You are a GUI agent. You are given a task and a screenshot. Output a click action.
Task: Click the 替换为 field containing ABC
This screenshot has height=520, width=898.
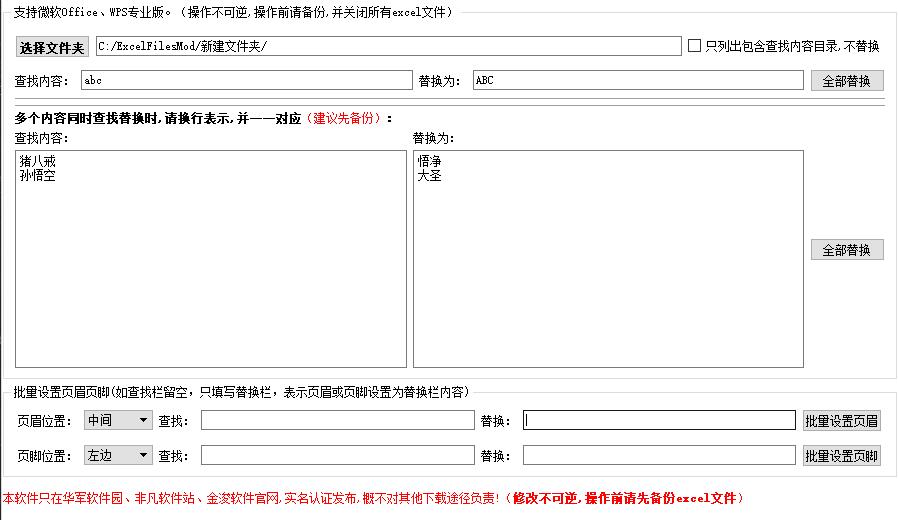[638, 80]
